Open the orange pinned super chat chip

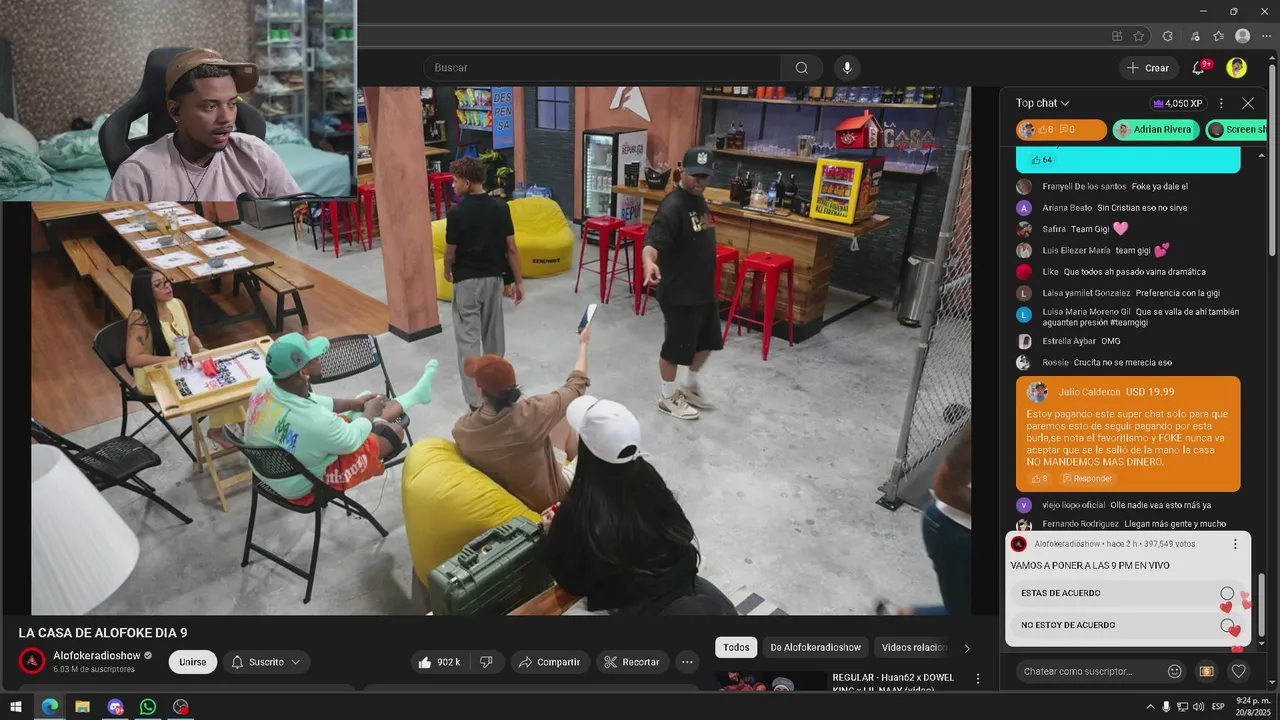(1061, 129)
